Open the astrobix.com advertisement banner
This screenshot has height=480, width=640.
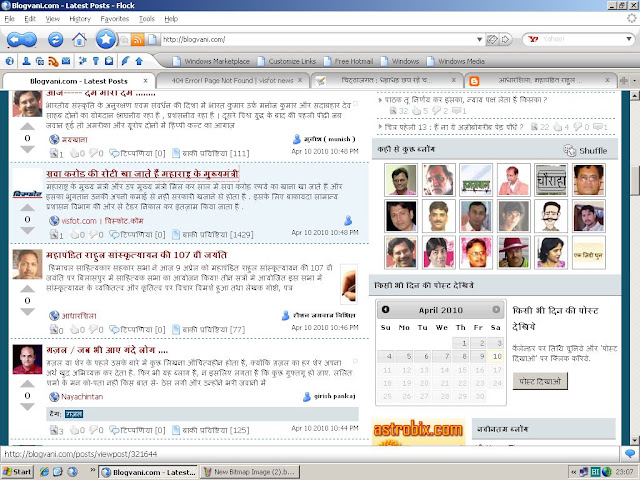pyautogui.click(x=418, y=432)
